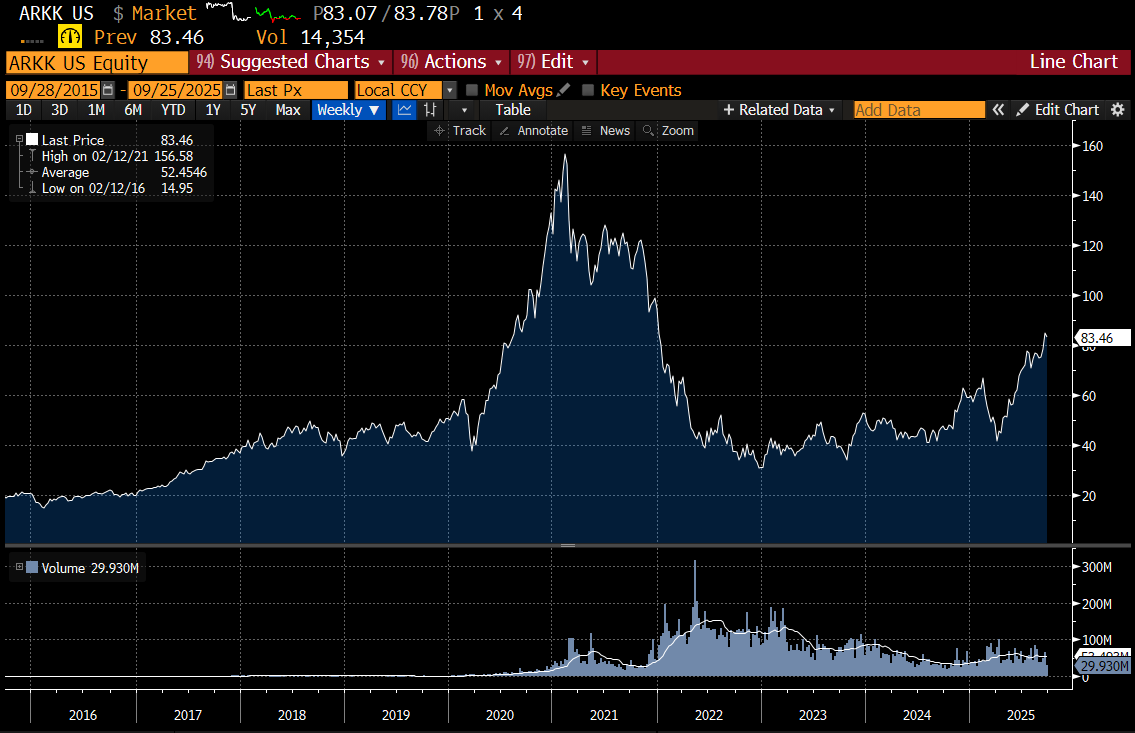Edit moving averages with the pencil icon
This screenshot has width=1135, height=733.
(x=564, y=90)
